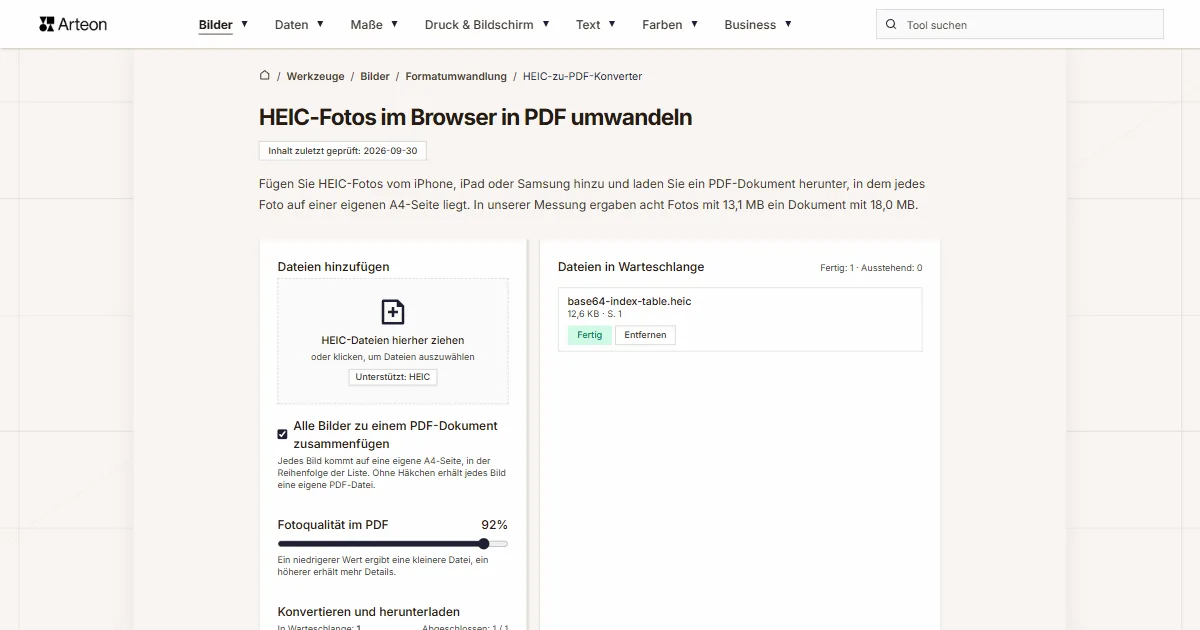Expand the Daten dropdown arrow
Image resolution: width=1200 pixels, height=630 pixels.
(320, 24)
